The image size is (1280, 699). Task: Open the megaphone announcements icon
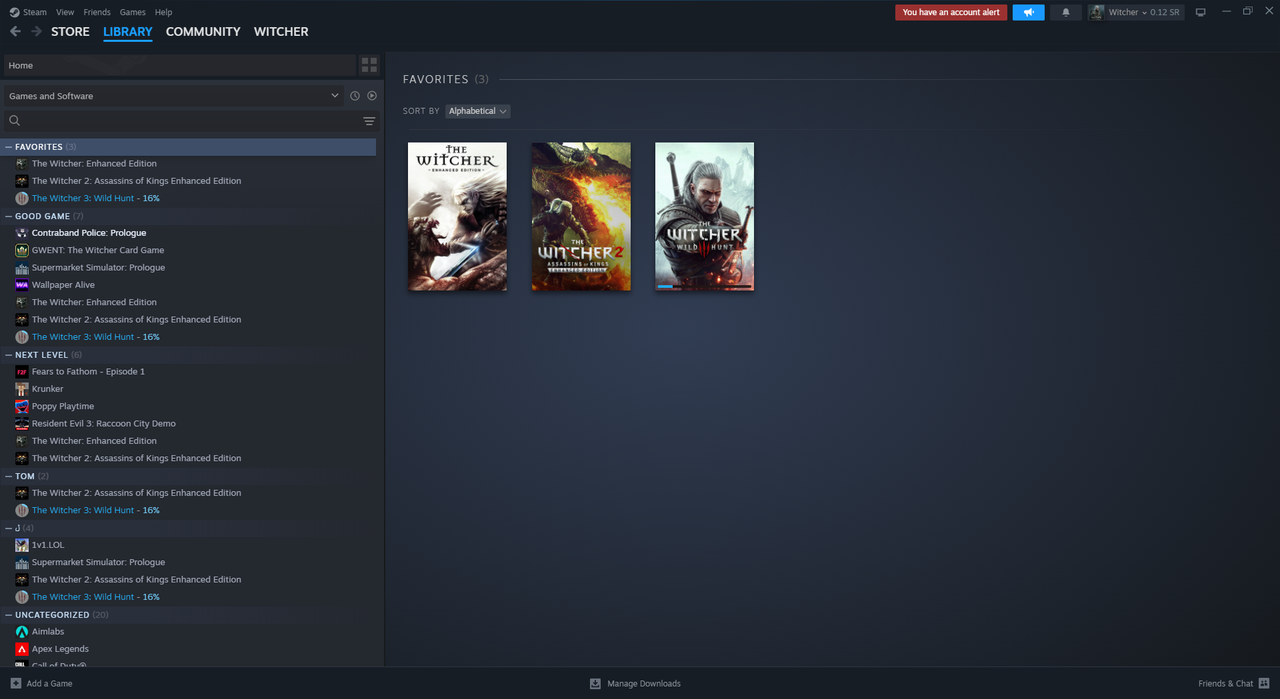(1028, 12)
